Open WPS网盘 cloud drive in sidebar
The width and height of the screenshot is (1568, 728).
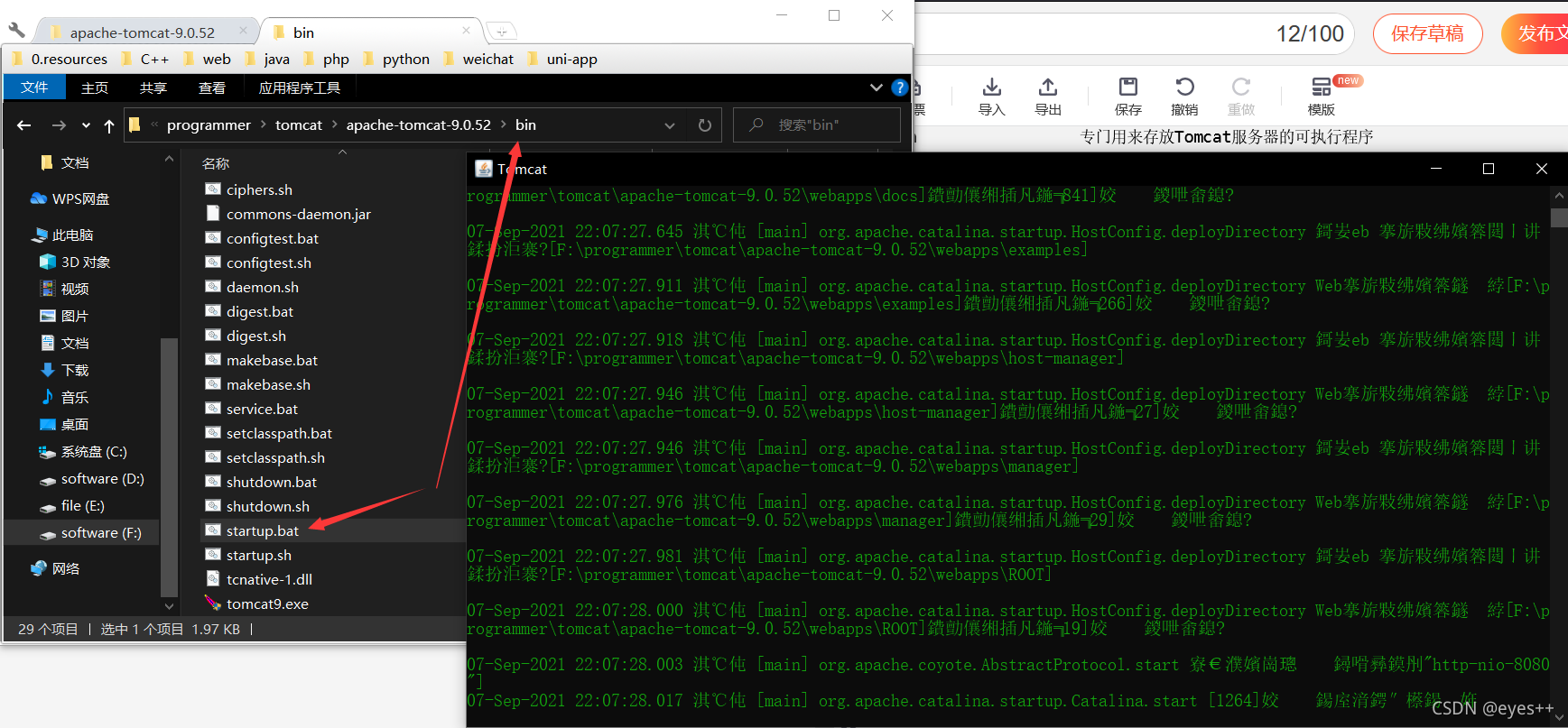pyautogui.click(x=70, y=198)
